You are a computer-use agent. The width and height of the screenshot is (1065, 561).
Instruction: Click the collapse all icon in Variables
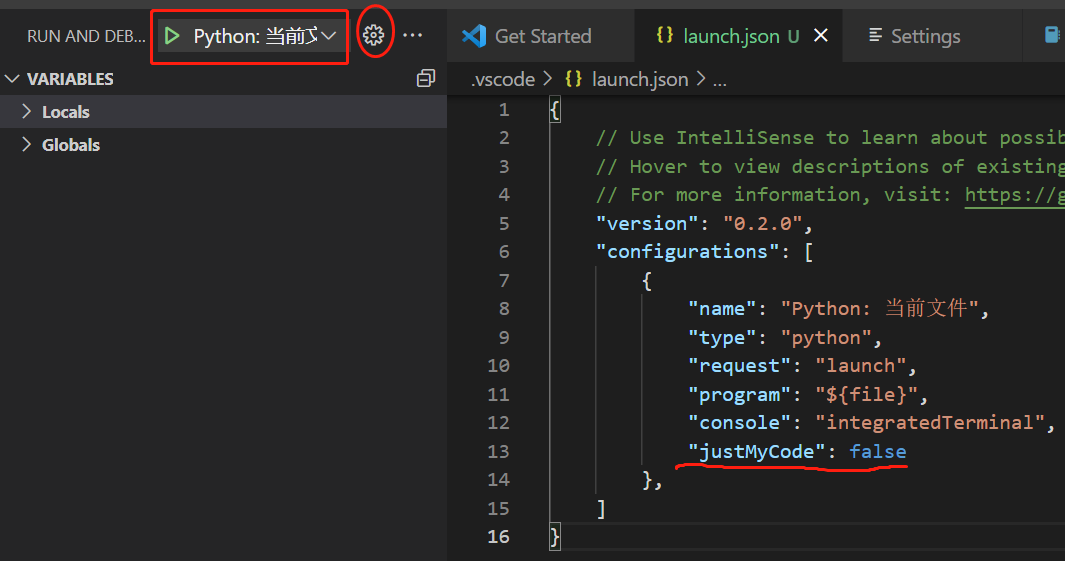pyautogui.click(x=426, y=78)
